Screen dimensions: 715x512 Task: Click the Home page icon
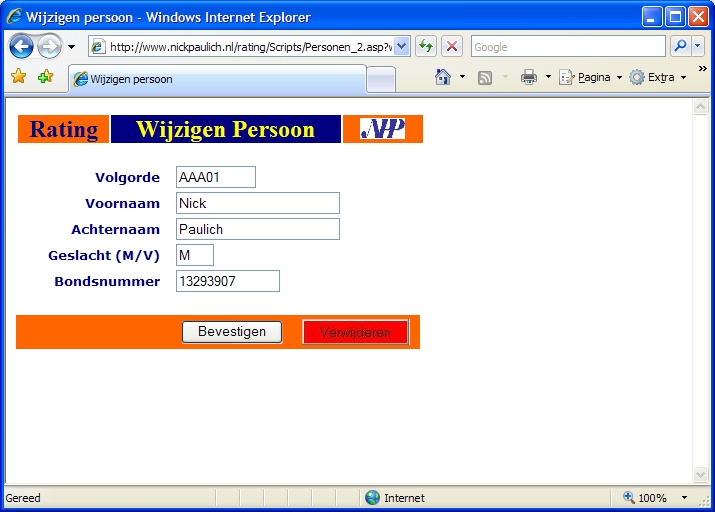click(x=443, y=78)
